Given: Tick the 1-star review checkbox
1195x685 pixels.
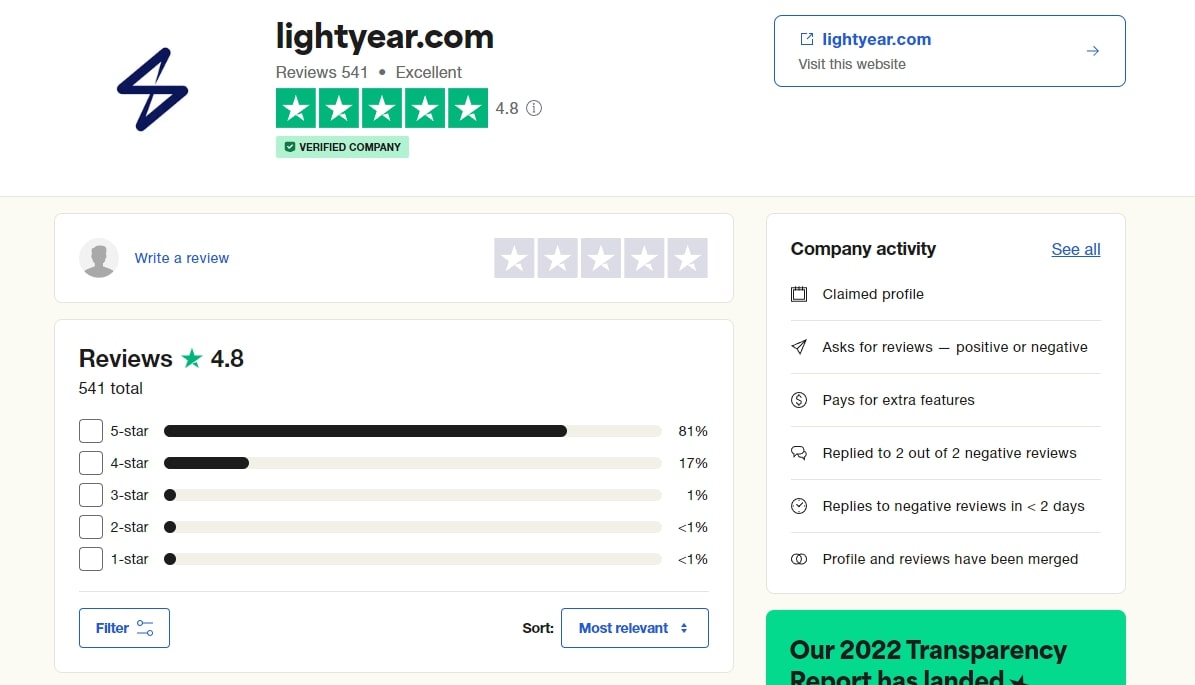Looking at the screenshot, I should (x=90, y=558).
